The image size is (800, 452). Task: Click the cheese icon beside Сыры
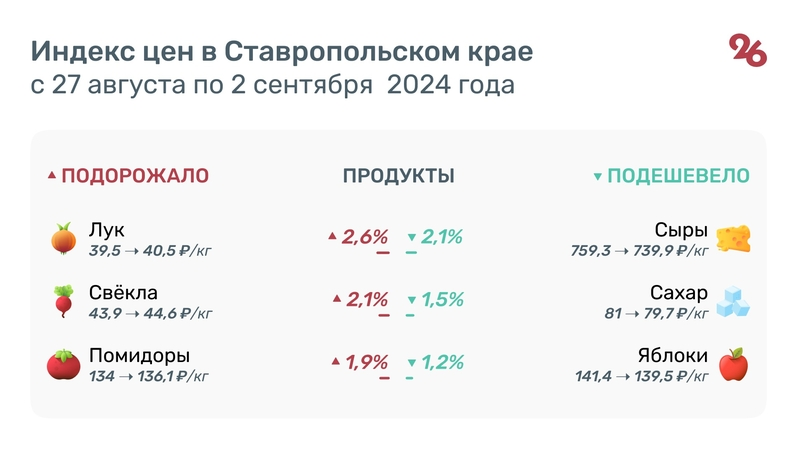coord(733,239)
